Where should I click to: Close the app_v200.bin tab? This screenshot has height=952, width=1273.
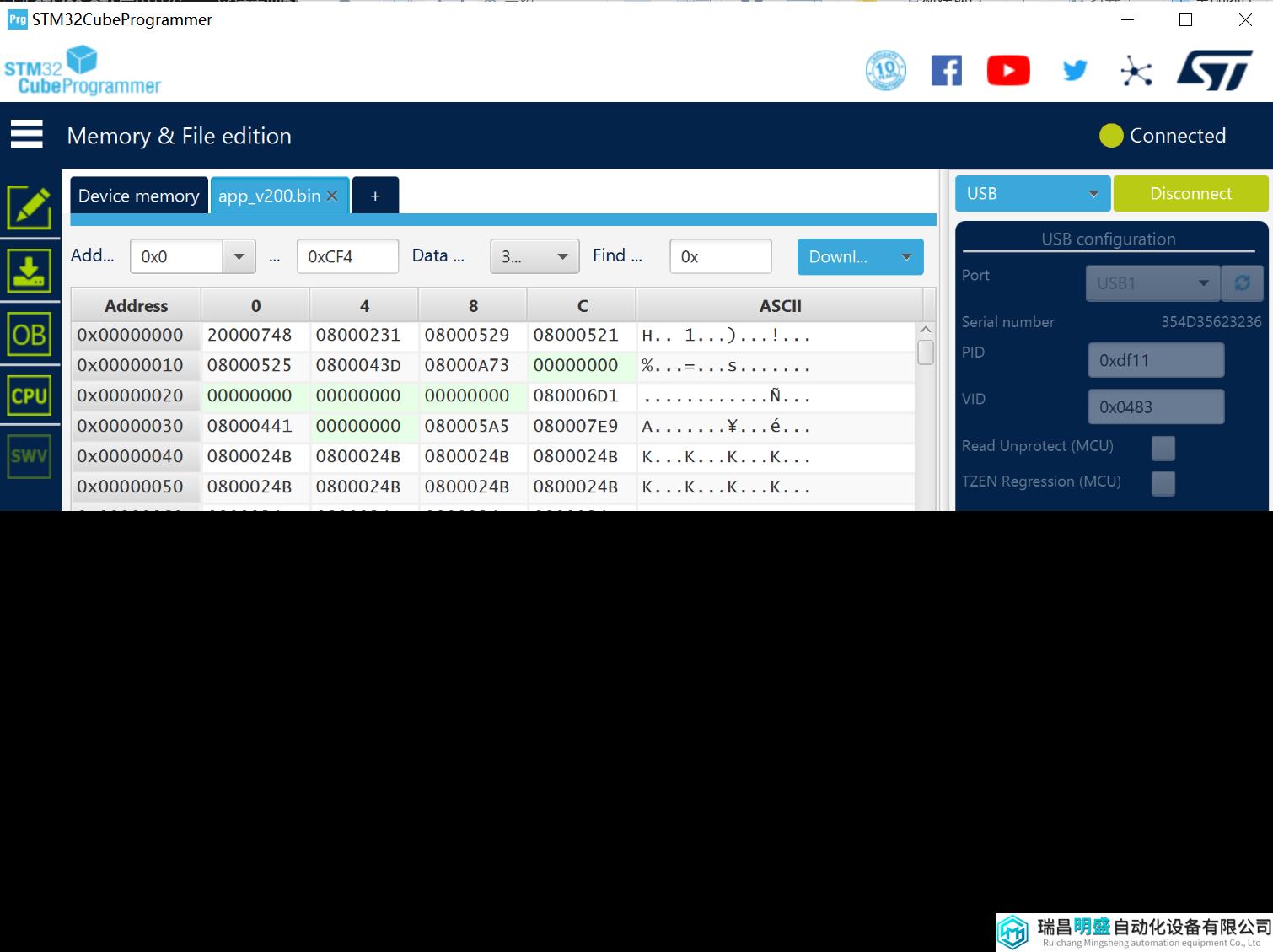(332, 196)
